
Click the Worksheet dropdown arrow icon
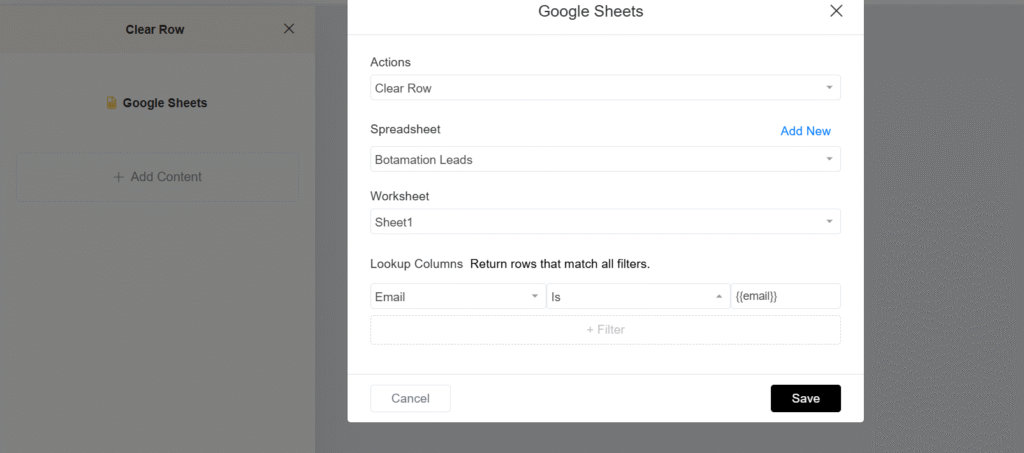point(828,221)
